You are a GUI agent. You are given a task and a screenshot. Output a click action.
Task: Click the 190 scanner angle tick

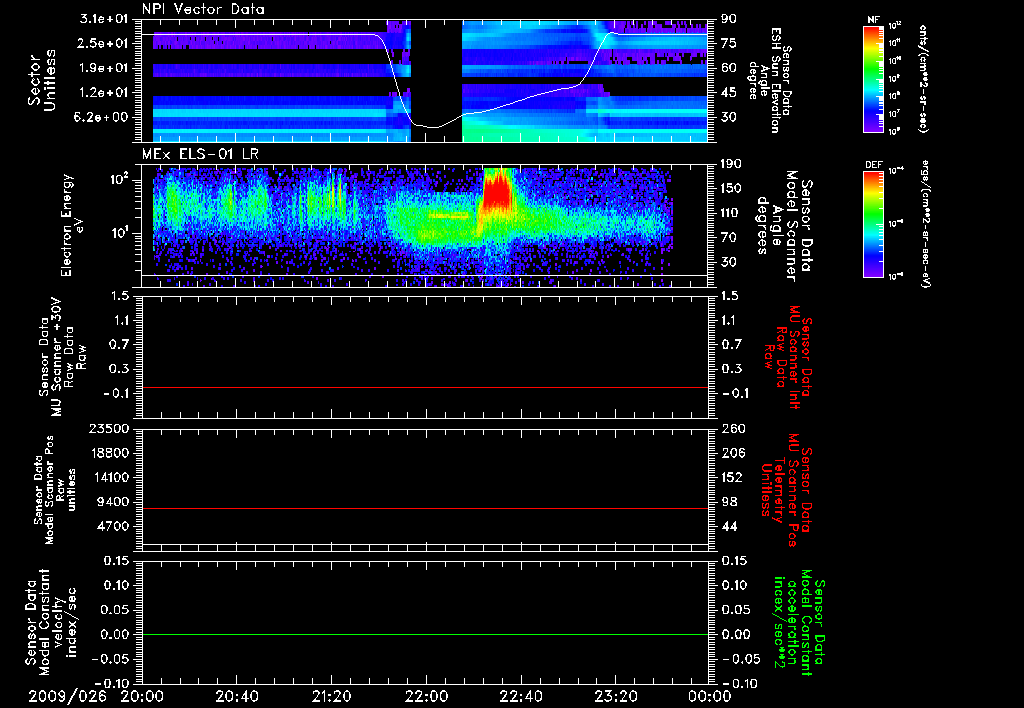coord(732,164)
